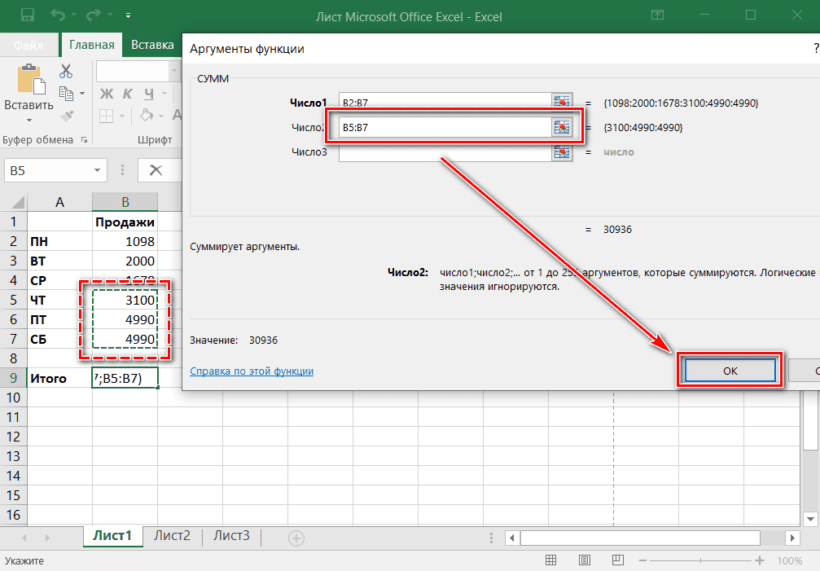820x571 pixels.
Task: Click the Select All corner triangle
Action: click(18, 202)
